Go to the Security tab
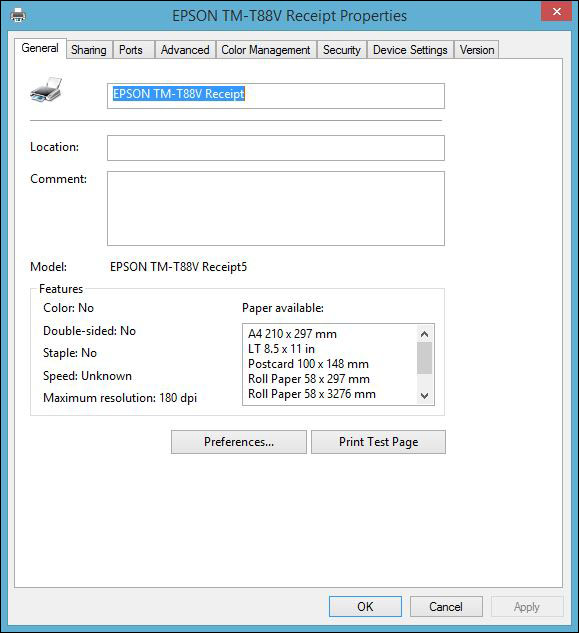Image resolution: width=579 pixels, height=633 pixels. (342, 50)
